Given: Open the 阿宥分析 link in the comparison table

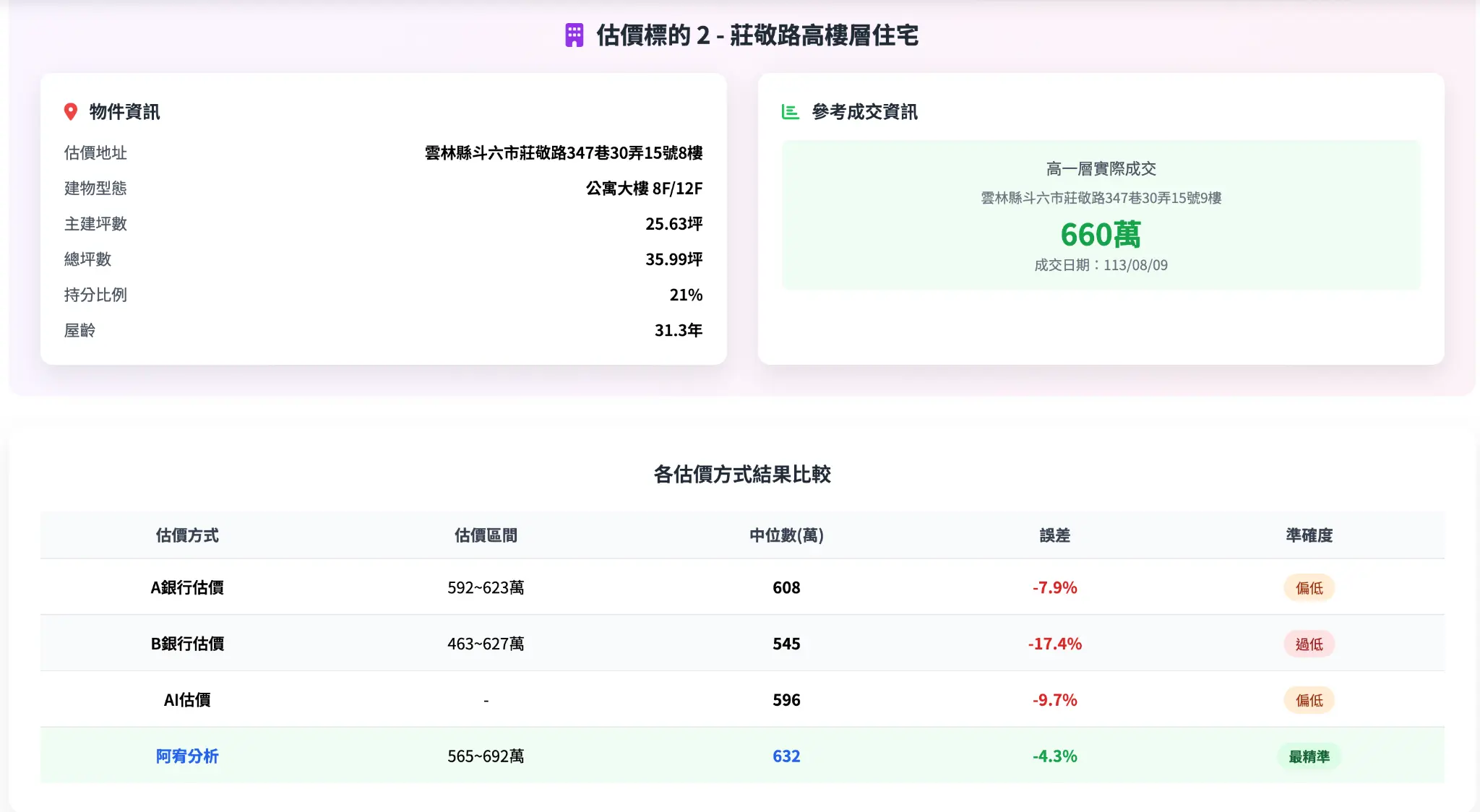Looking at the screenshot, I should [x=187, y=756].
